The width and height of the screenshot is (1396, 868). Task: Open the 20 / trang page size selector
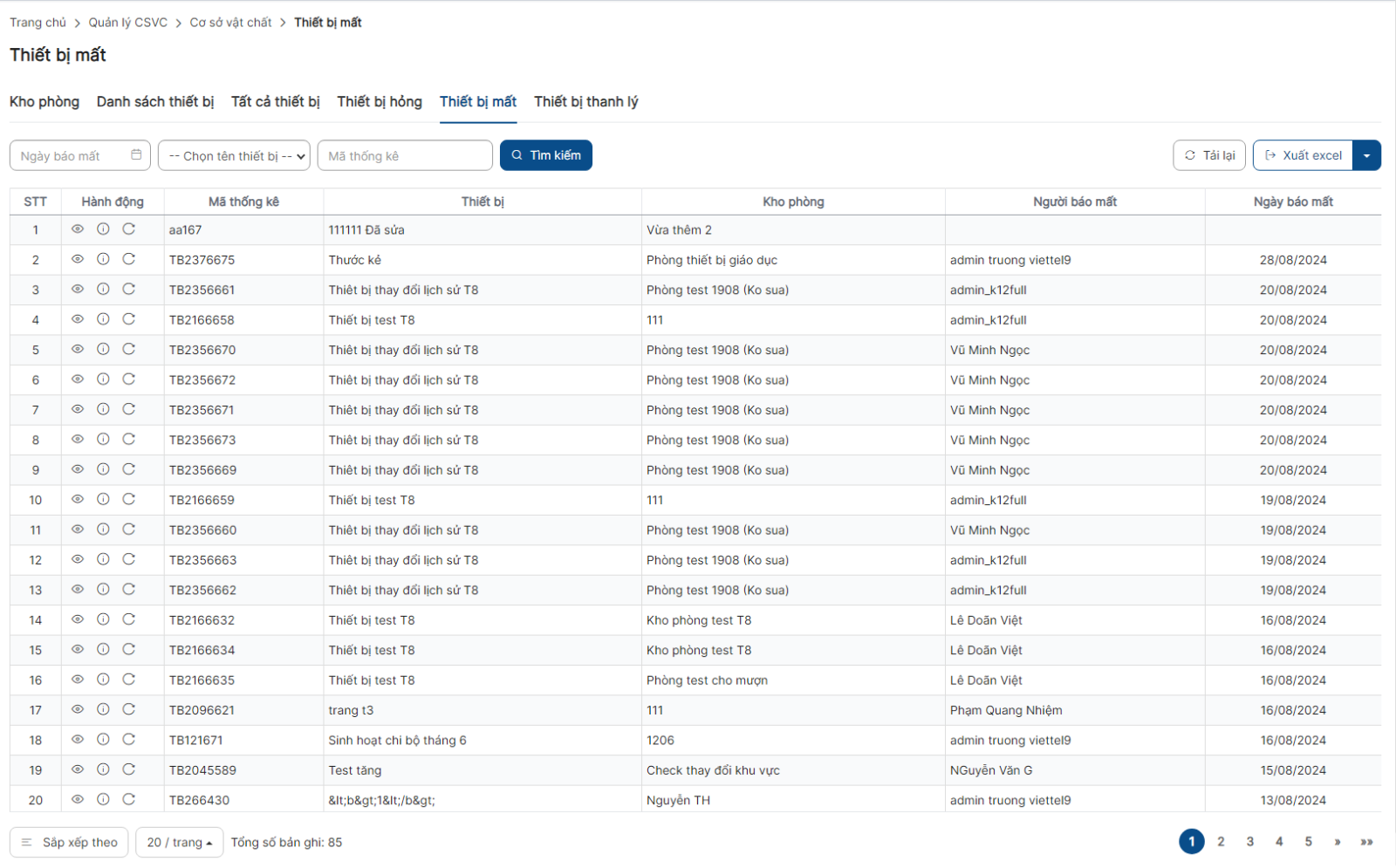tap(179, 843)
